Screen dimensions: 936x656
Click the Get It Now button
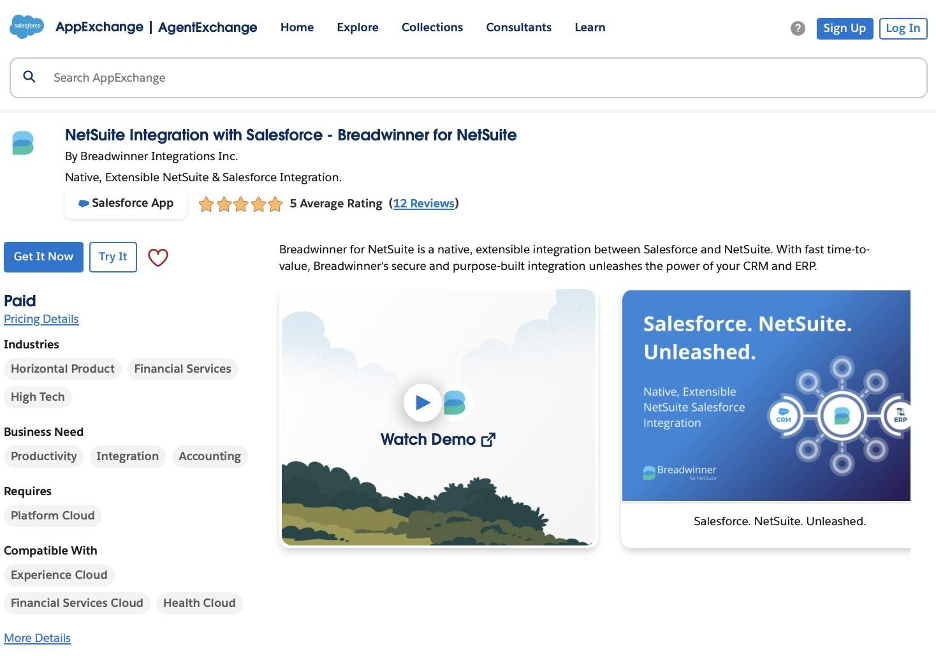pyautogui.click(x=43, y=257)
